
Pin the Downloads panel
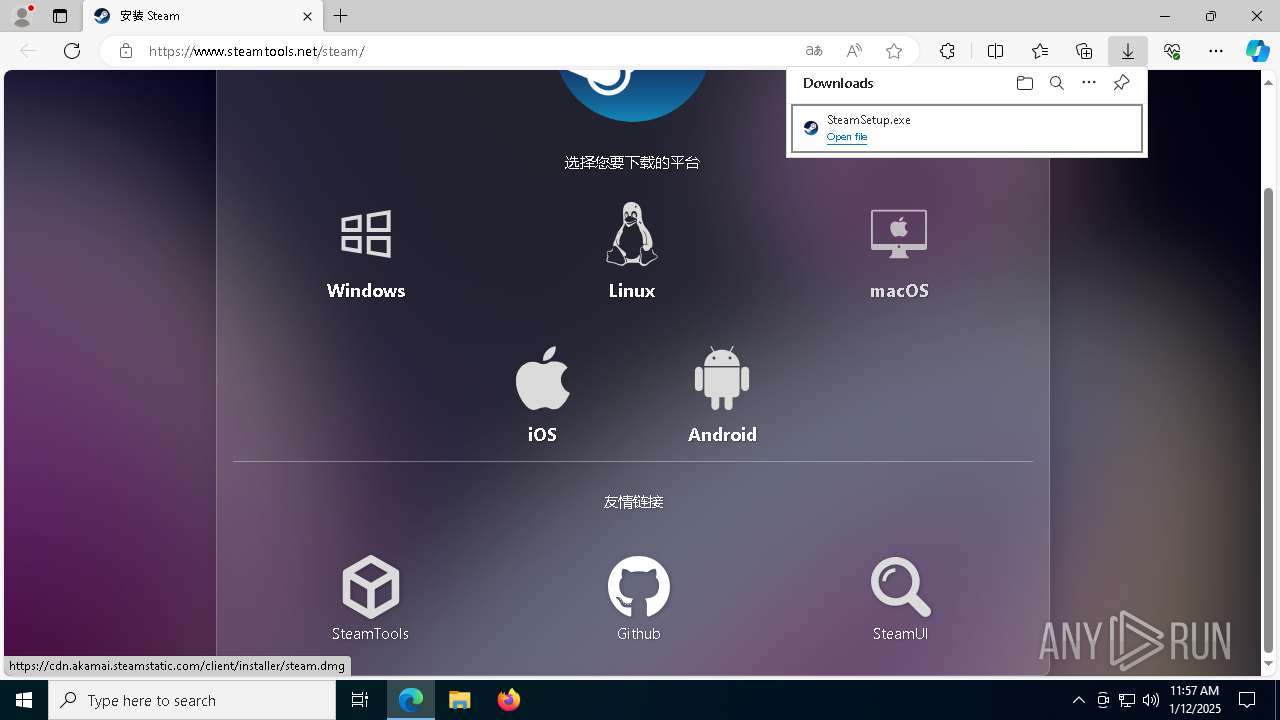1121,83
